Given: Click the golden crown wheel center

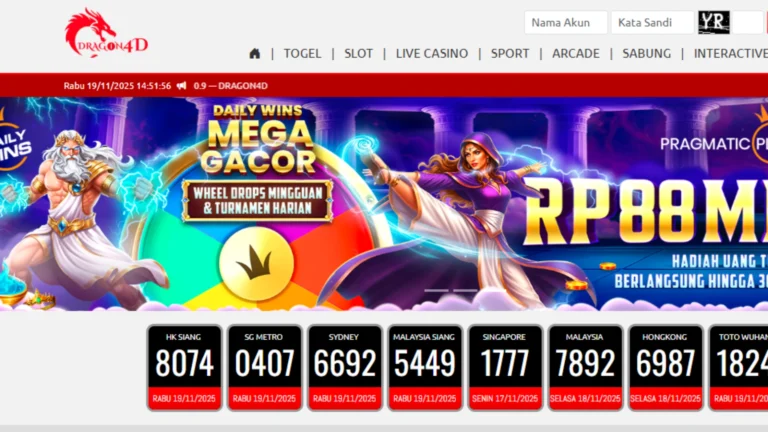Looking at the screenshot, I should coord(256,264).
